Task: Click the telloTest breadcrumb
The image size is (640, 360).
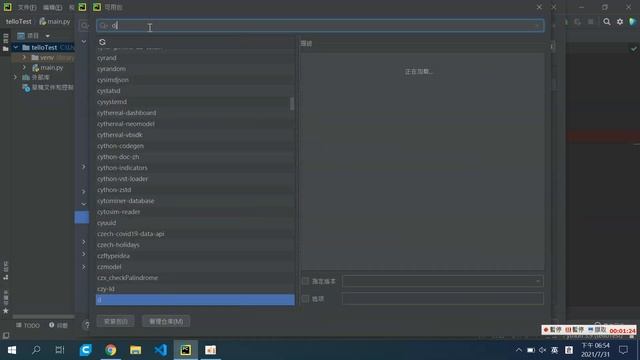Action: (x=18, y=21)
